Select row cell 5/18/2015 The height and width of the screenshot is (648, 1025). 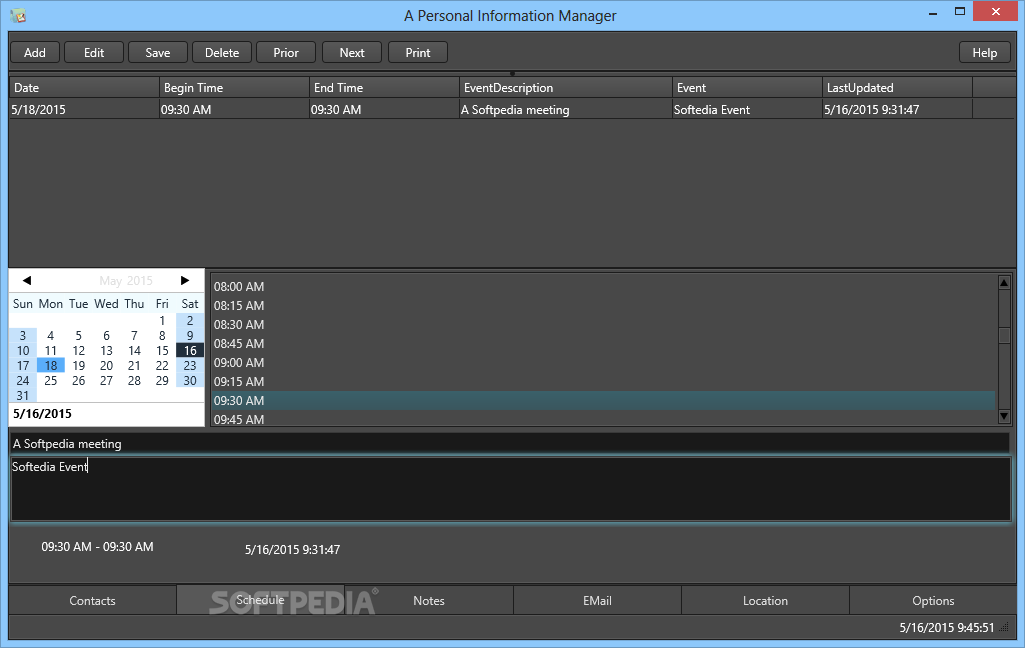(x=84, y=110)
